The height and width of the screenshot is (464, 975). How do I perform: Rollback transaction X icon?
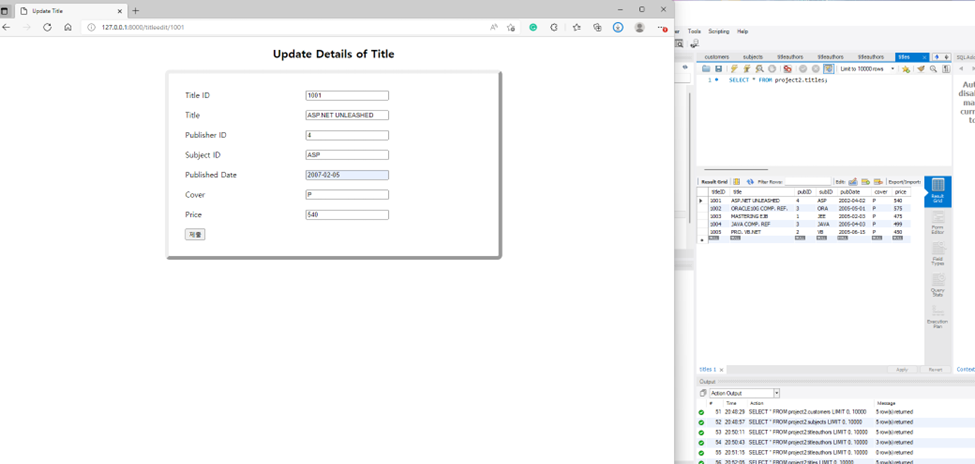[x=815, y=69]
